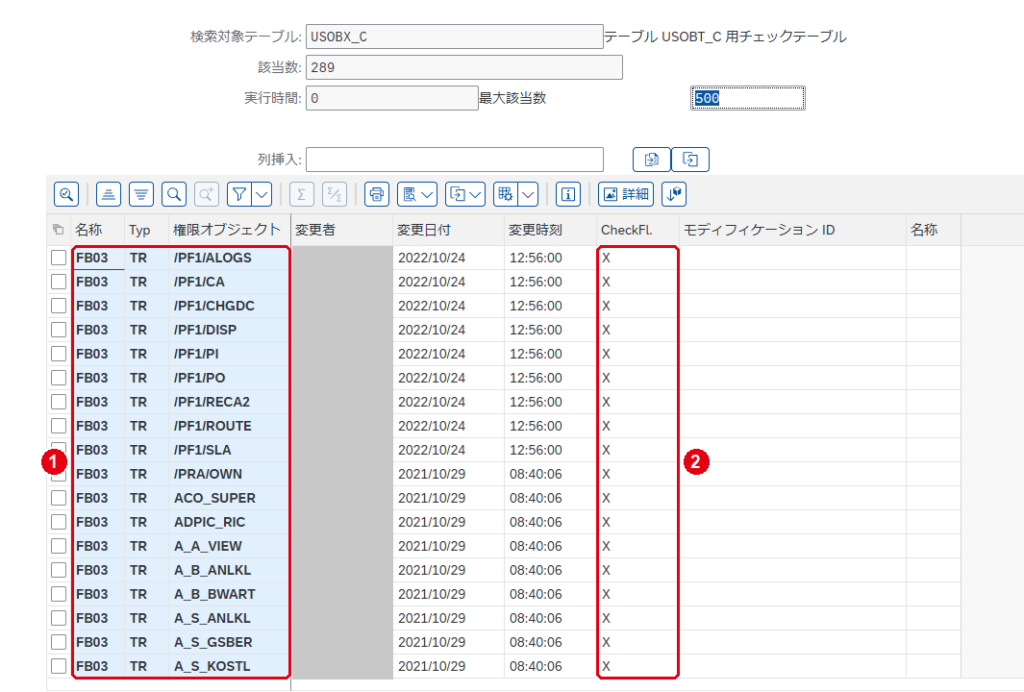
Task: Click the 最大該当数 field showing 500
Action: pos(748,98)
